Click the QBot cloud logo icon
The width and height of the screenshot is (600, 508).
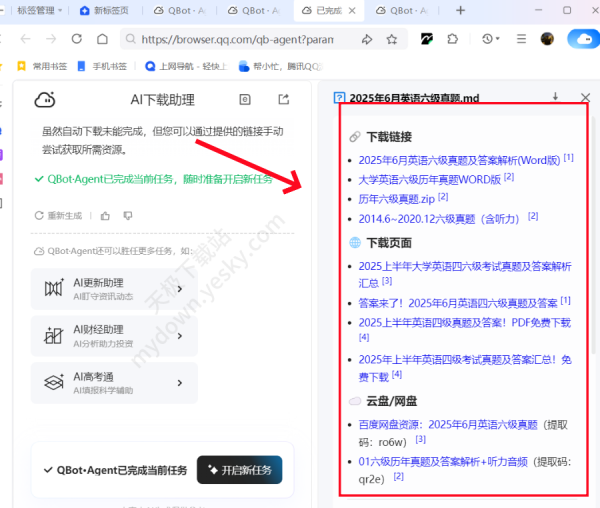pos(45,99)
